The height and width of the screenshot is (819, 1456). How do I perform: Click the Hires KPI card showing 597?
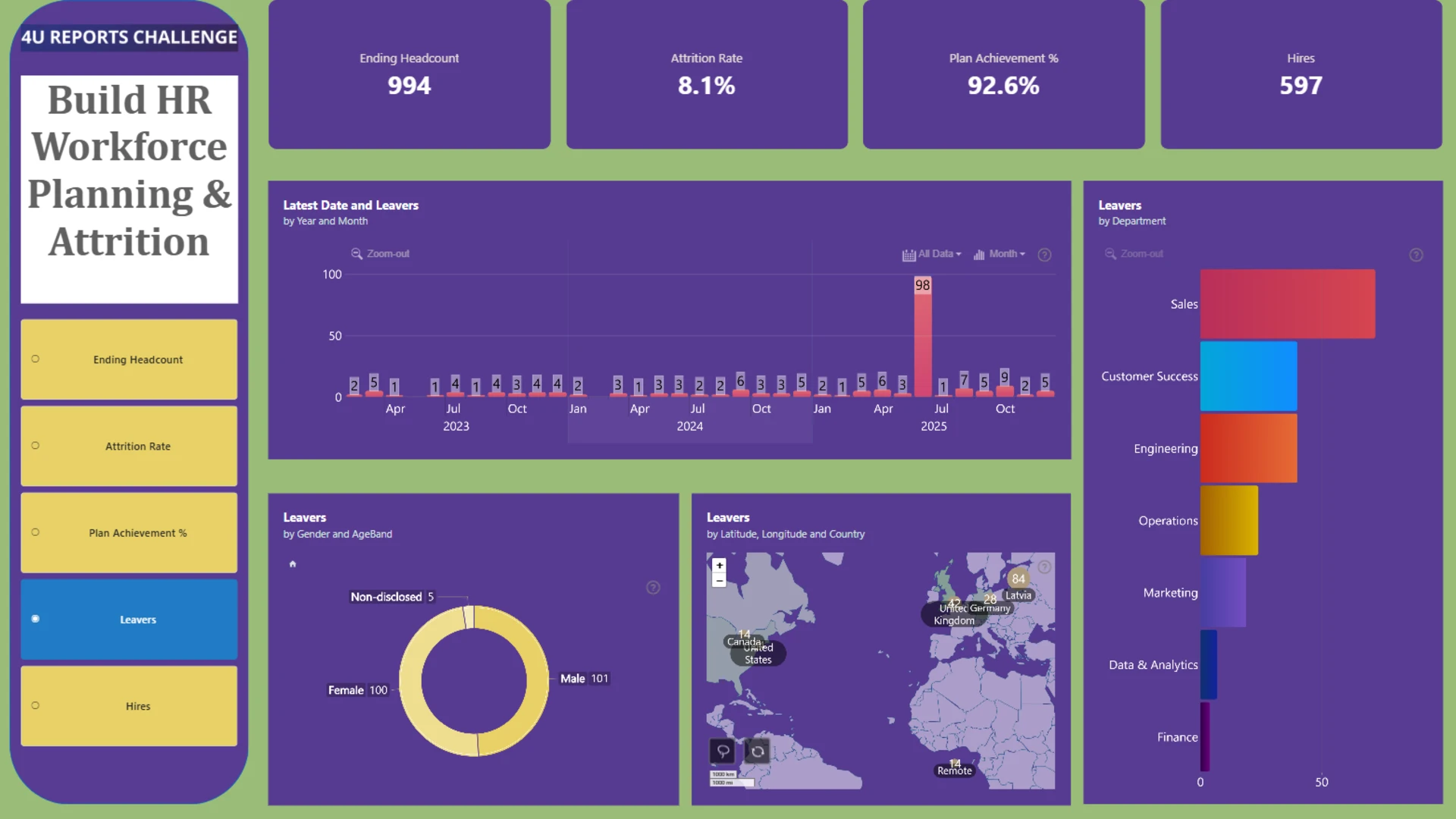(x=1301, y=74)
